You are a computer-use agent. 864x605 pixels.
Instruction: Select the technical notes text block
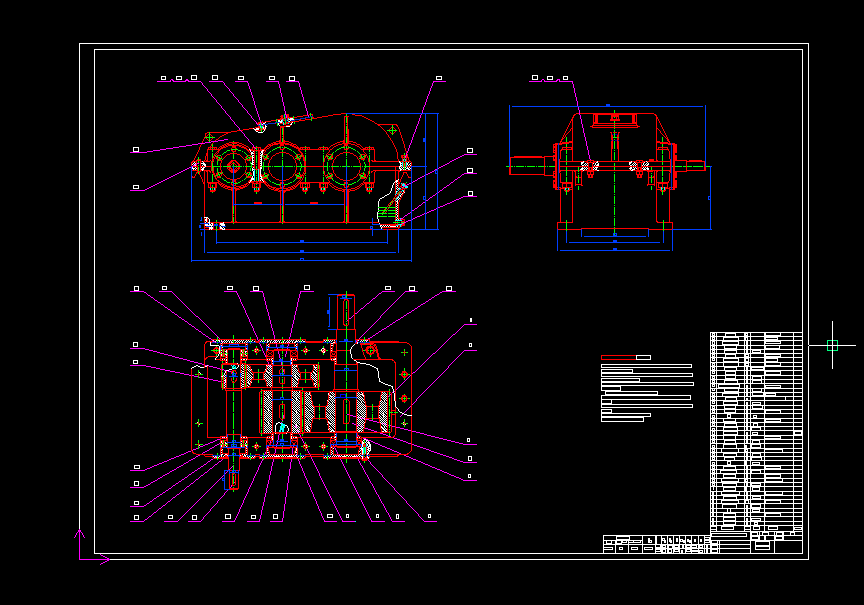click(x=647, y=392)
